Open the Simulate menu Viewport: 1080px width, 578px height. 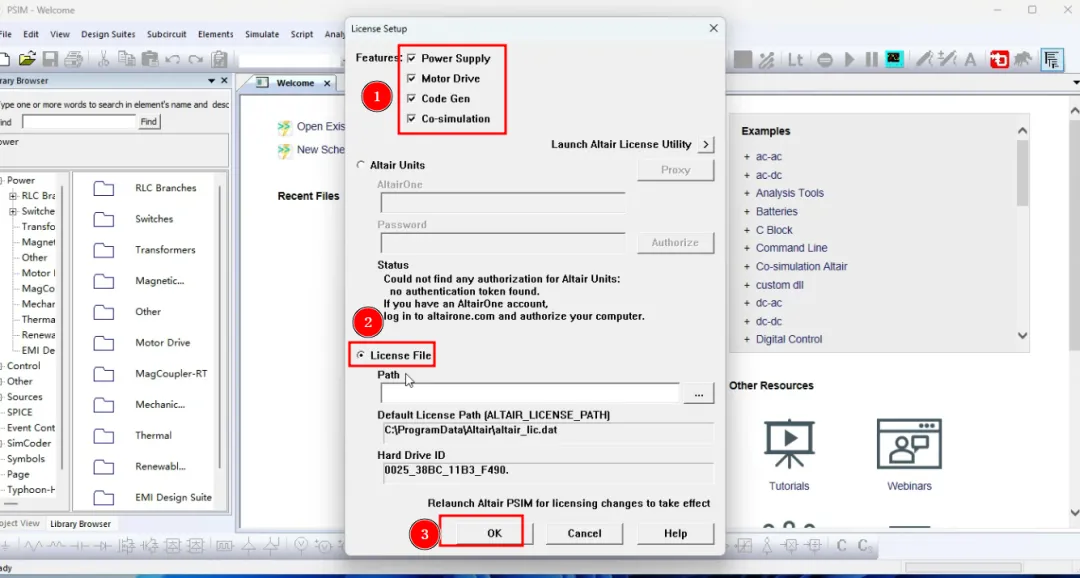click(x=262, y=34)
